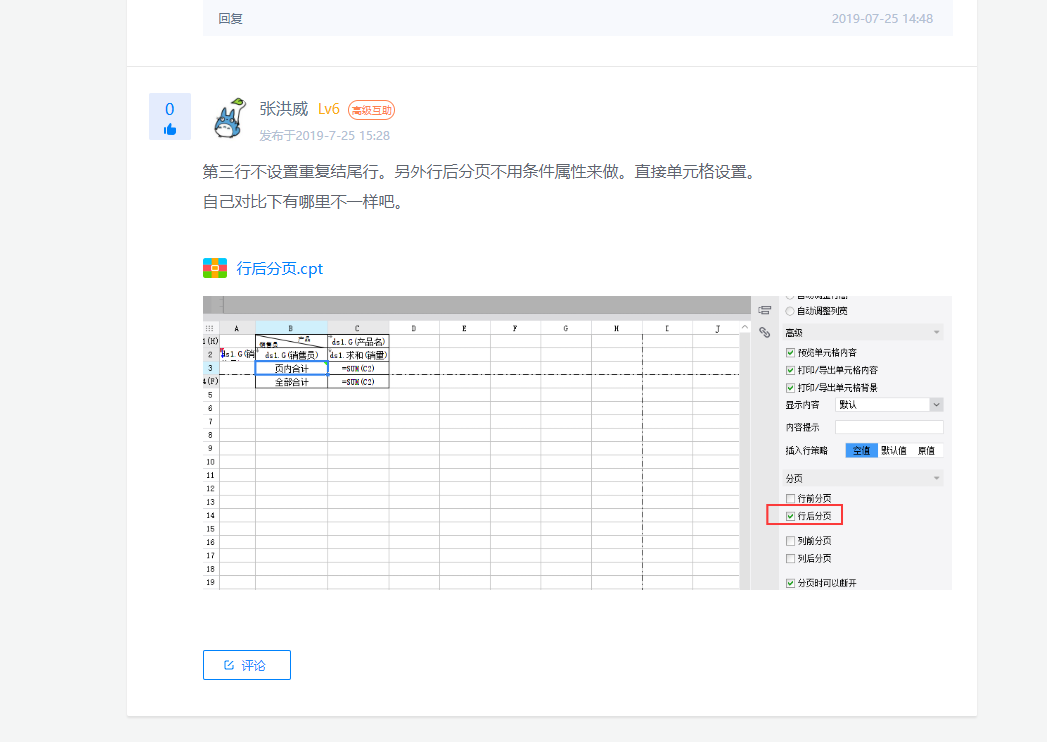
Task: Click the 内容提示 input field
Action: (889, 427)
